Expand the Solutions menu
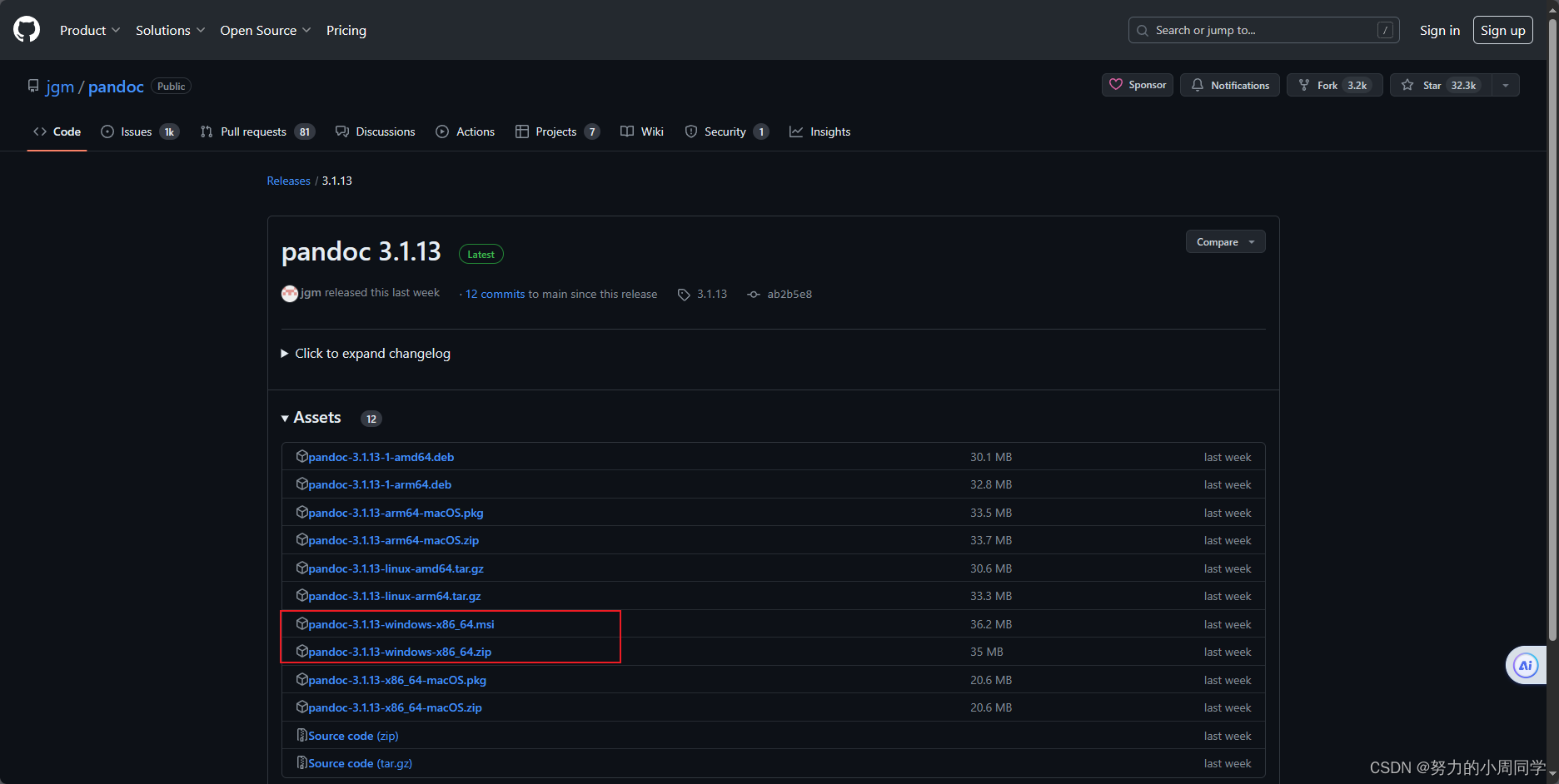The width and height of the screenshot is (1559, 784). point(170,30)
